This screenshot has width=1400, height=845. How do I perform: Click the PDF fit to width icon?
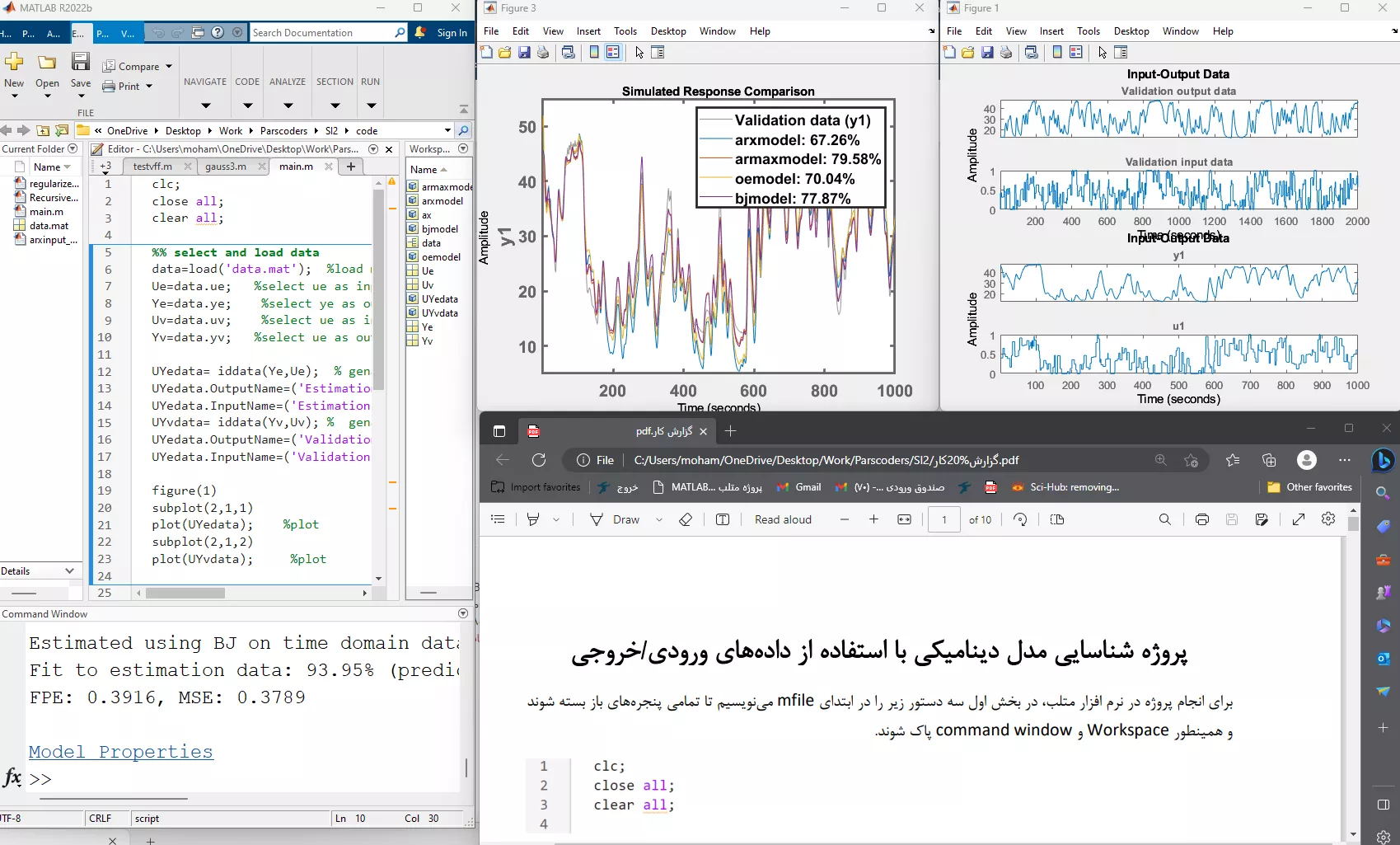pyautogui.click(x=904, y=519)
